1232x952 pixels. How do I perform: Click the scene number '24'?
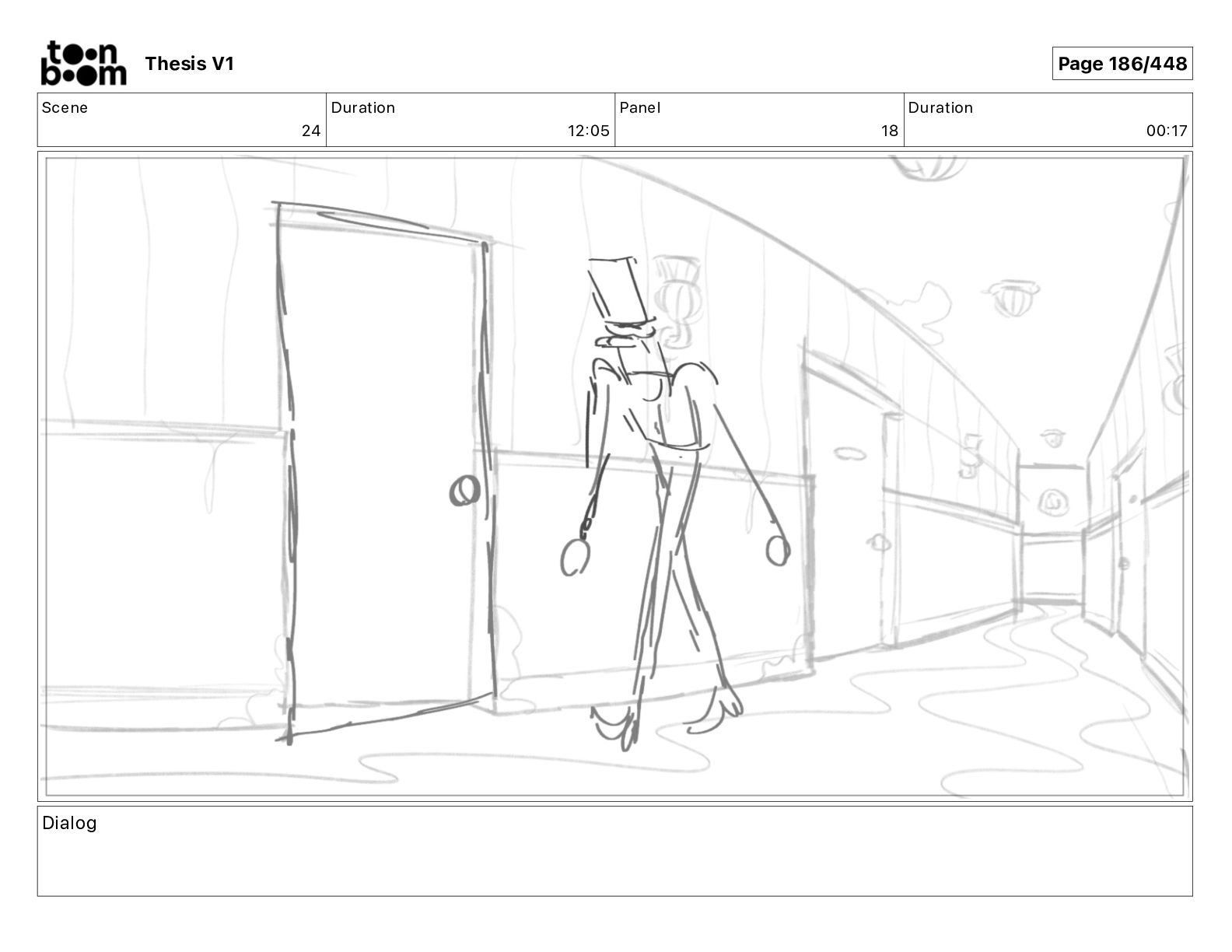[x=311, y=131]
